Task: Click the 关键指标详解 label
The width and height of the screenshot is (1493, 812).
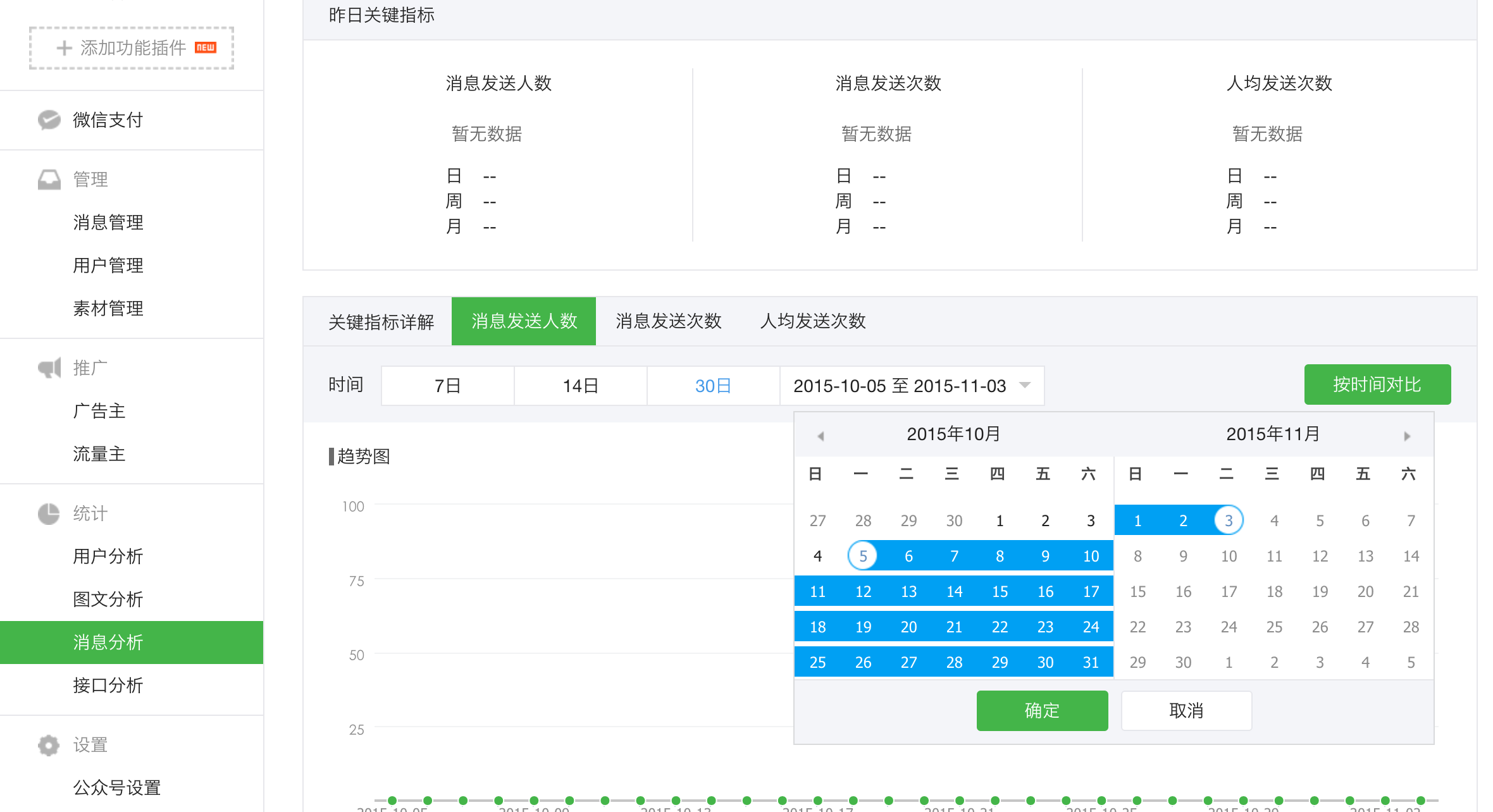Action: tap(381, 323)
